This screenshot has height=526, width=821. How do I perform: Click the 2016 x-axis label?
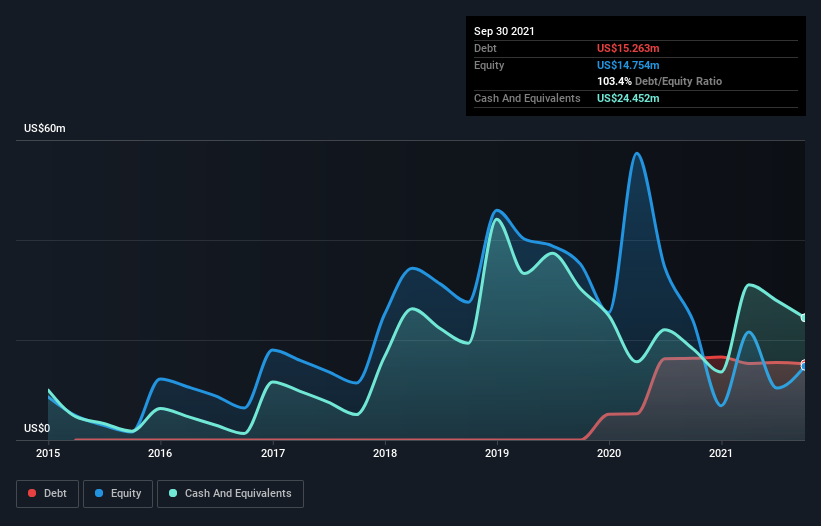(160, 453)
